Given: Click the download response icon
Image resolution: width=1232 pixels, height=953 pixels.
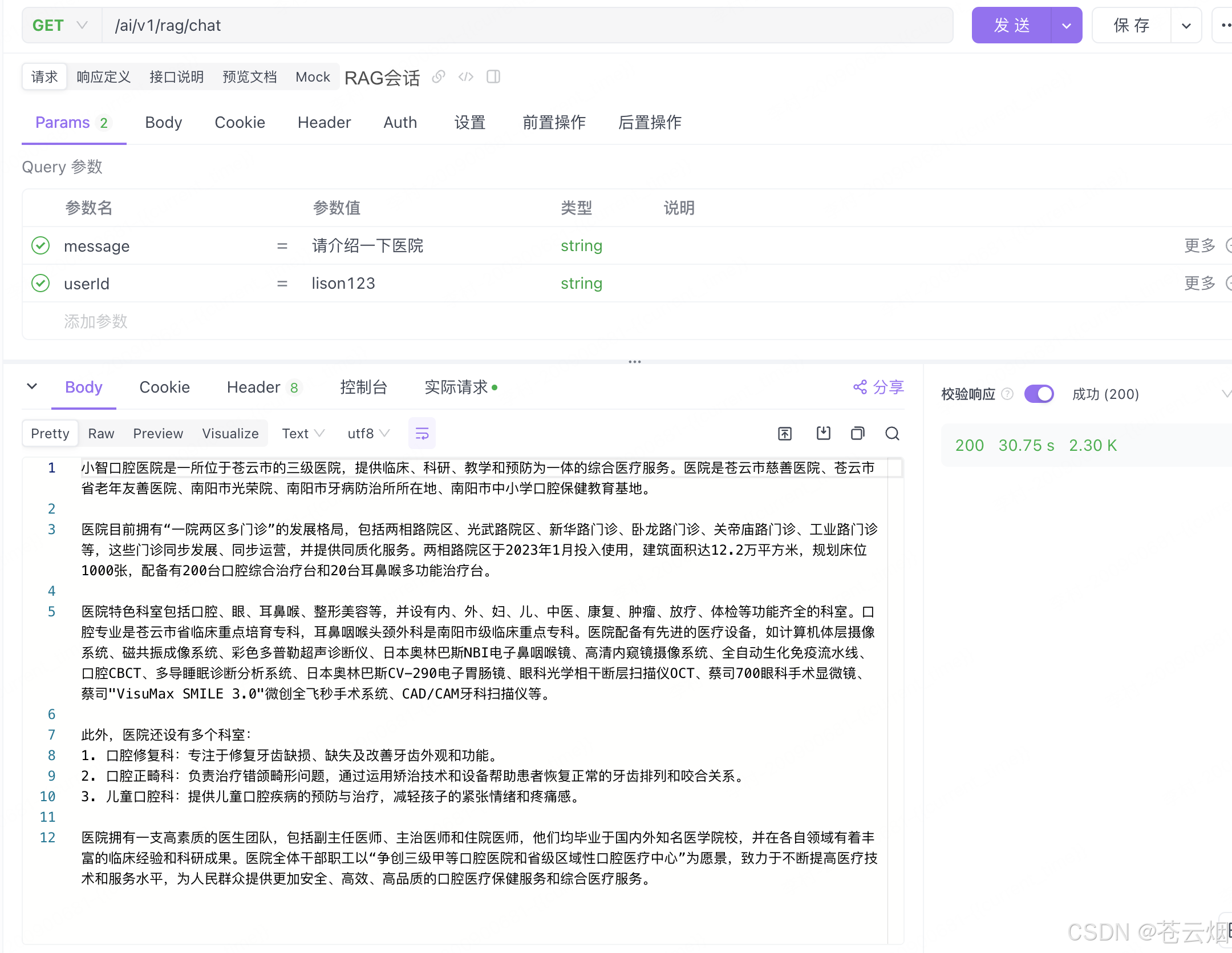Looking at the screenshot, I should pos(823,434).
